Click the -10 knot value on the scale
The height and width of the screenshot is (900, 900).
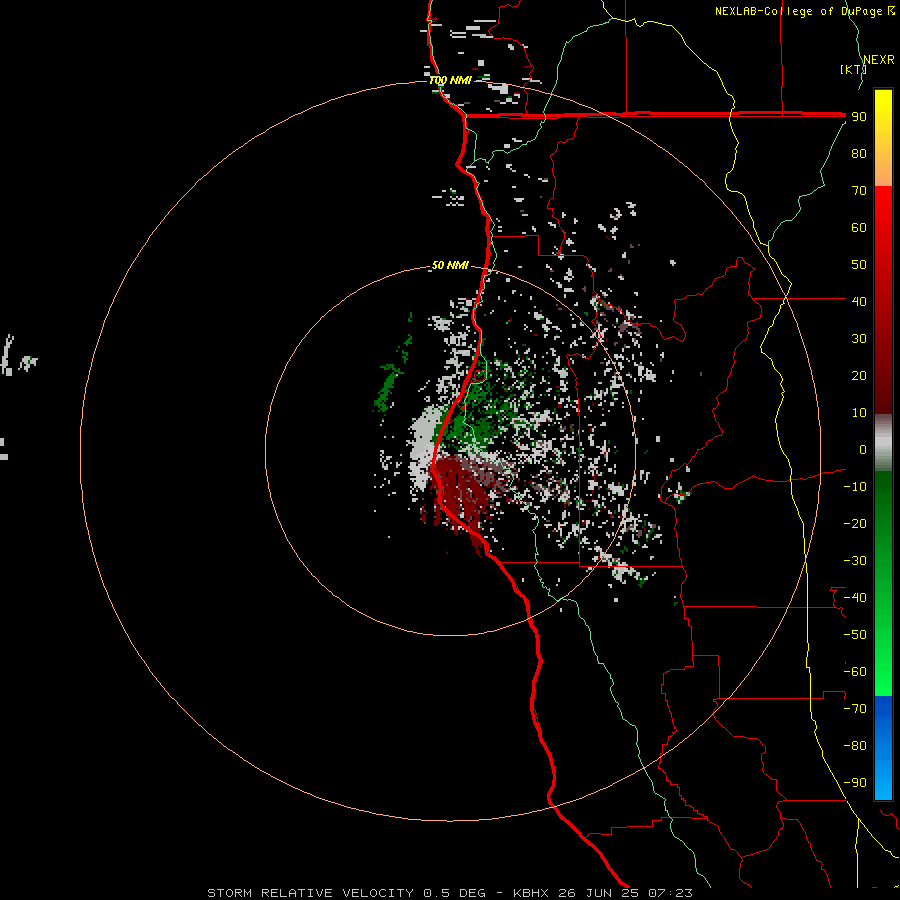point(855,487)
